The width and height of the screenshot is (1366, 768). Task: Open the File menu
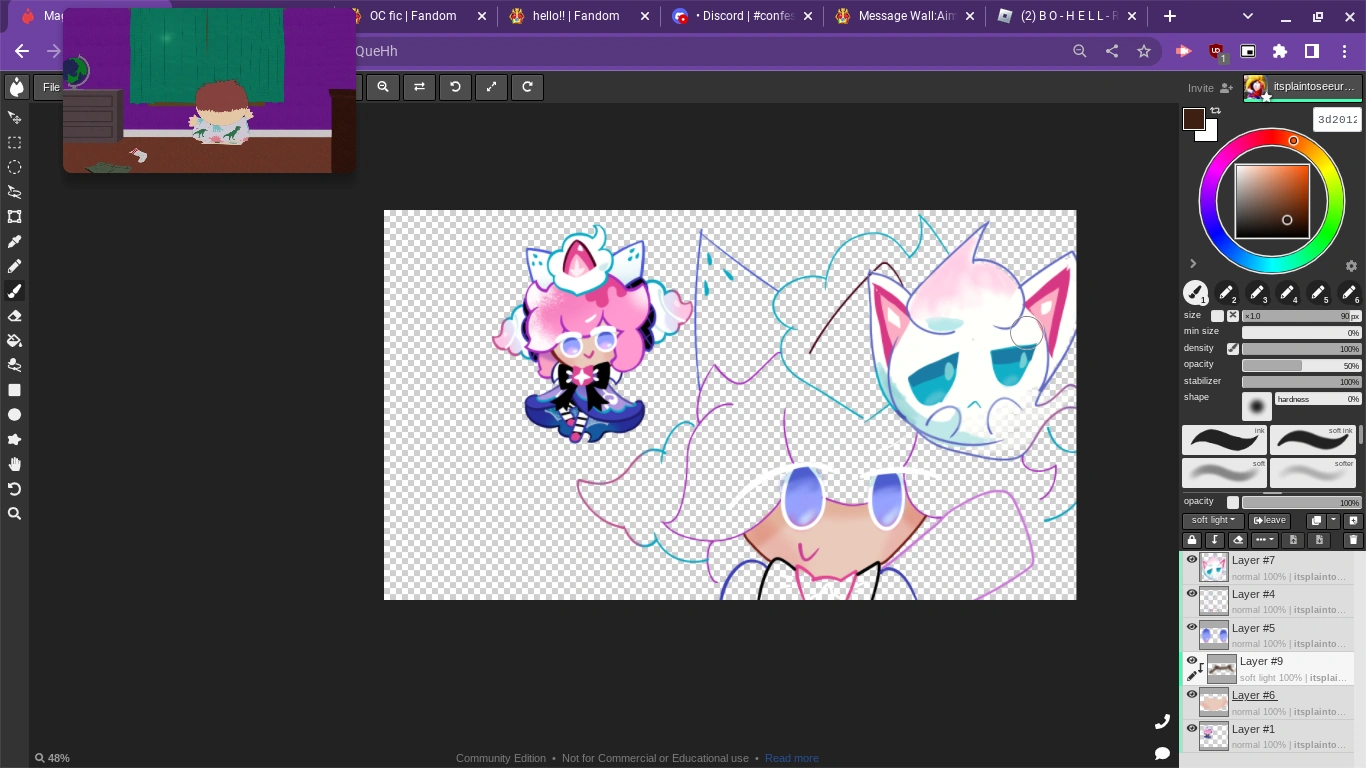pos(50,87)
